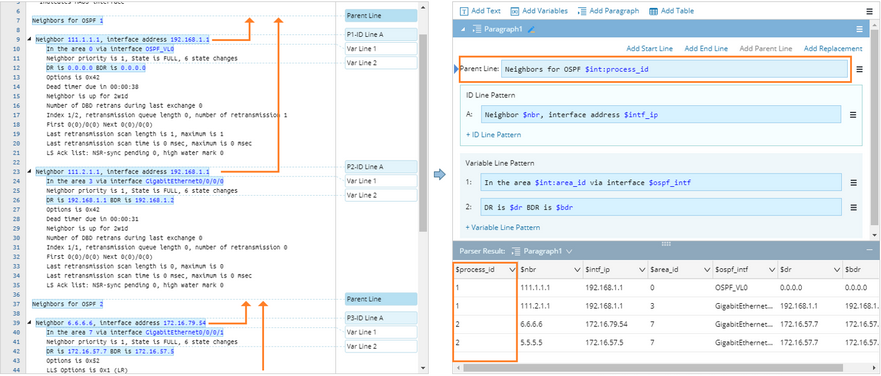Image resolution: width=881 pixels, height=376 pixels.
Task: Open the Parser Result Paragraph1 selector
Action: pos(542,251)
